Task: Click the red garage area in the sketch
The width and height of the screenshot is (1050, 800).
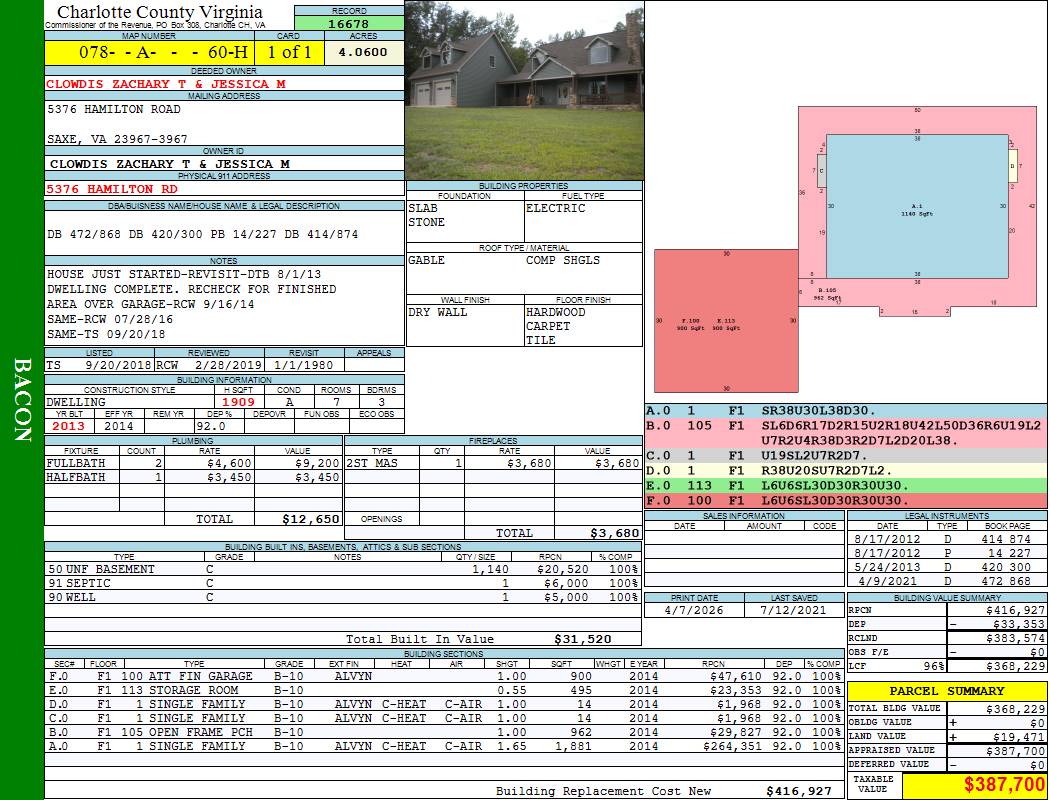Action: 726,321
